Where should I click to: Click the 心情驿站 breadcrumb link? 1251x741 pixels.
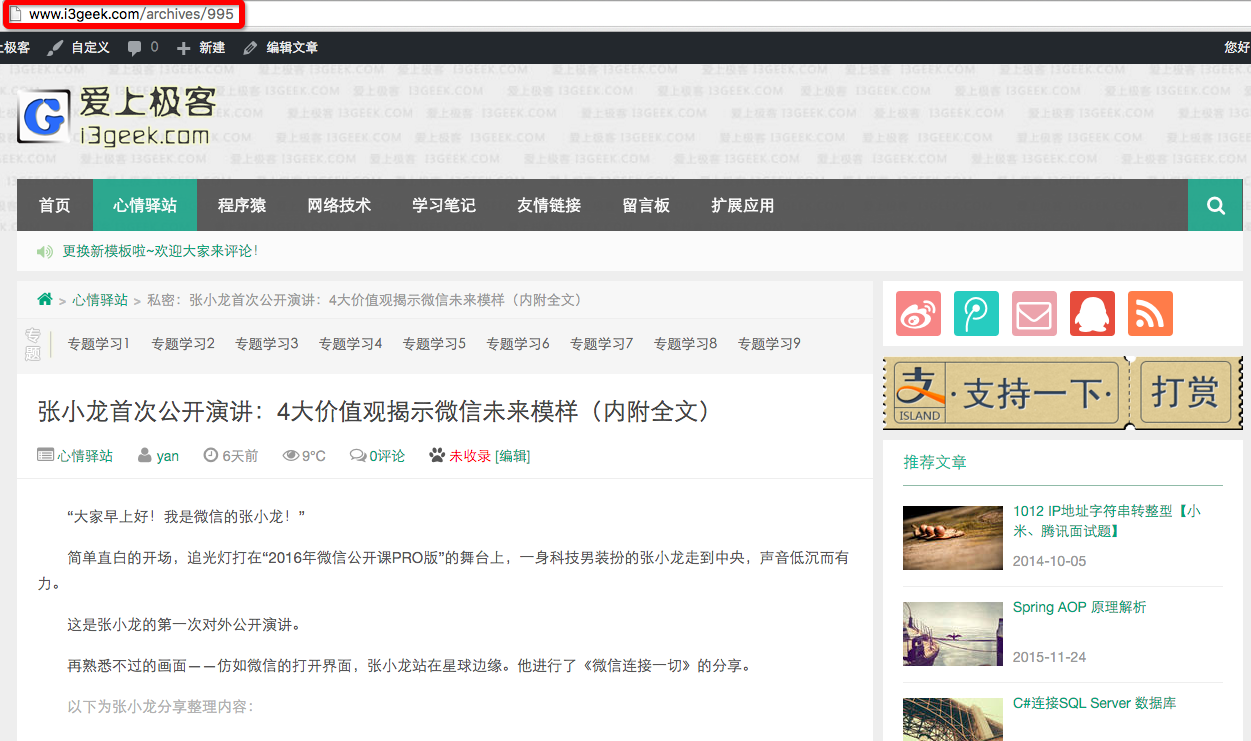tap(100, 300)
